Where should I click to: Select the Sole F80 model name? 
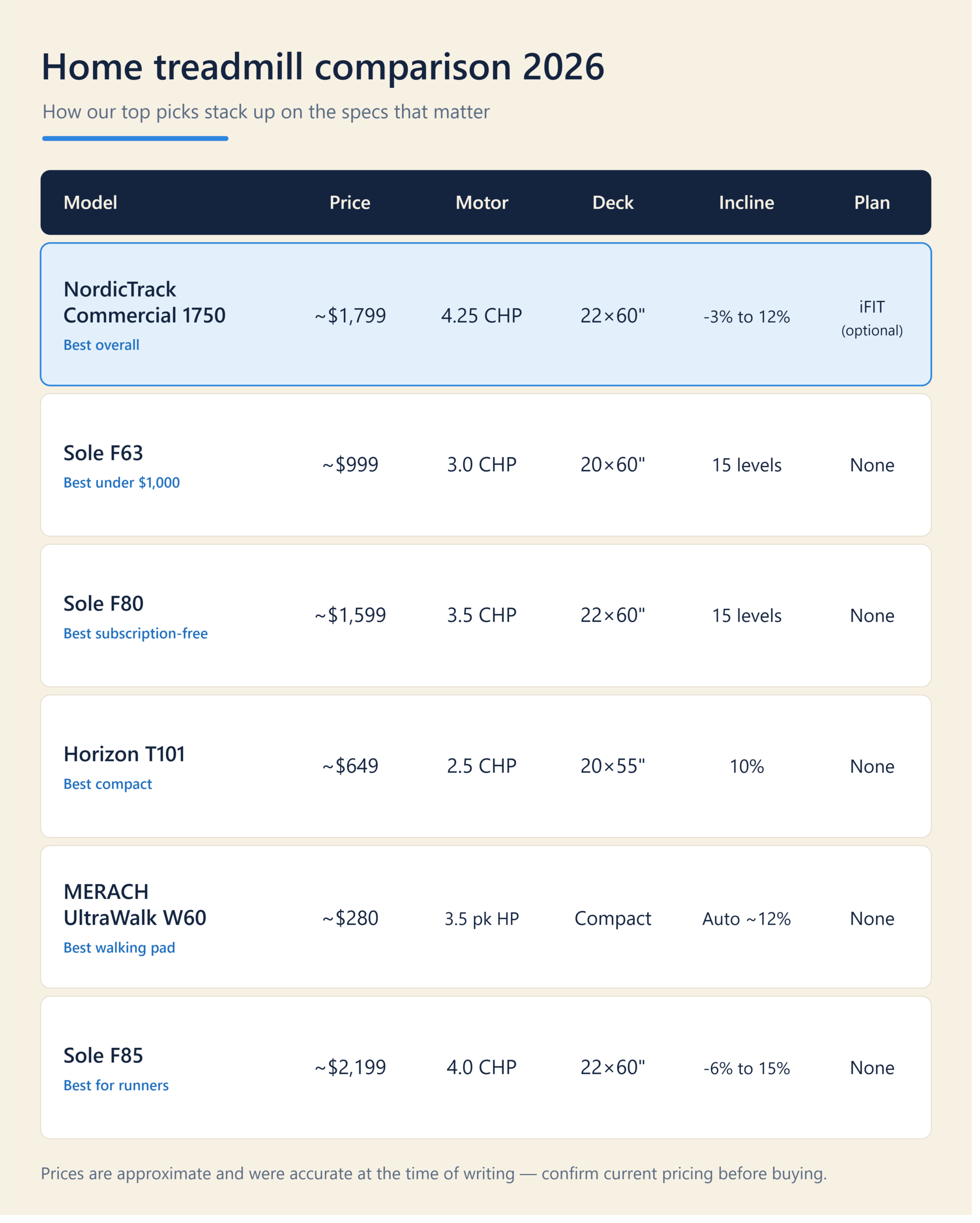coord(104,608)
